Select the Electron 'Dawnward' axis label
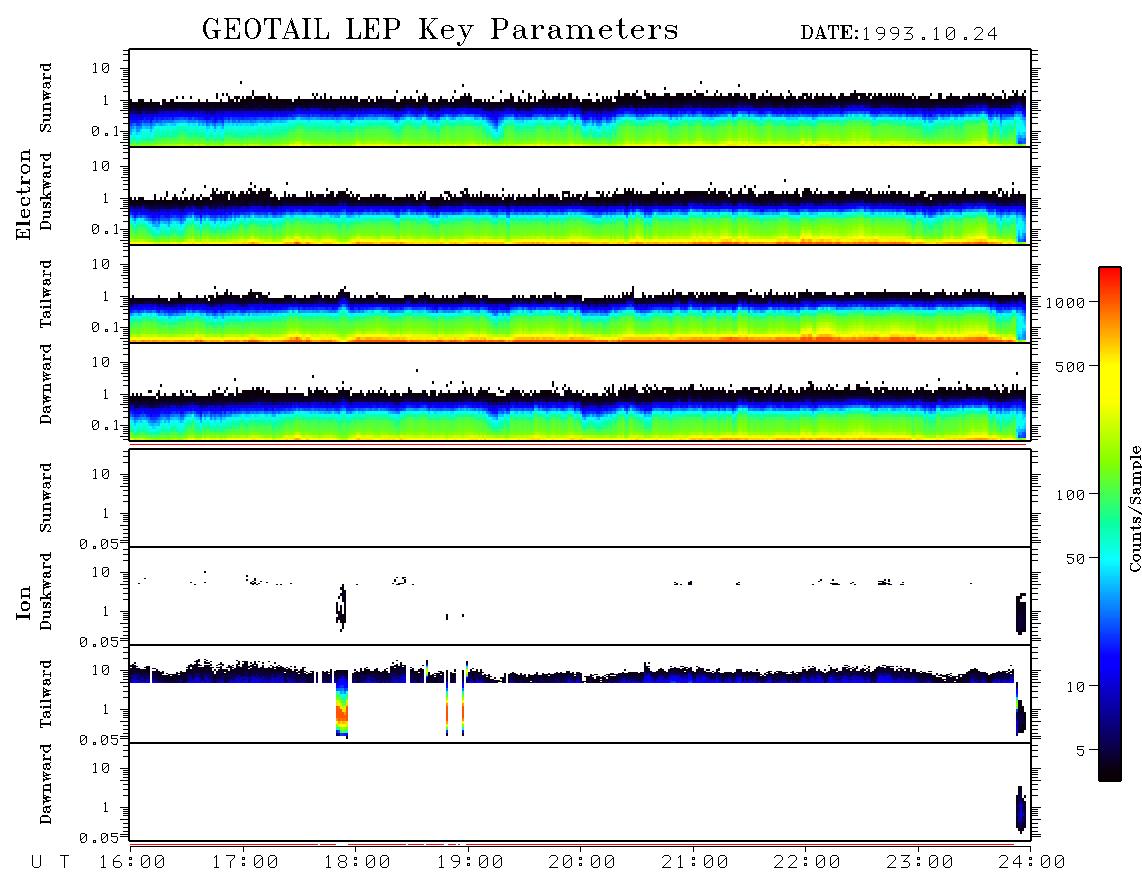This screenshot has height=880, width=1142. tap(45, 385)
